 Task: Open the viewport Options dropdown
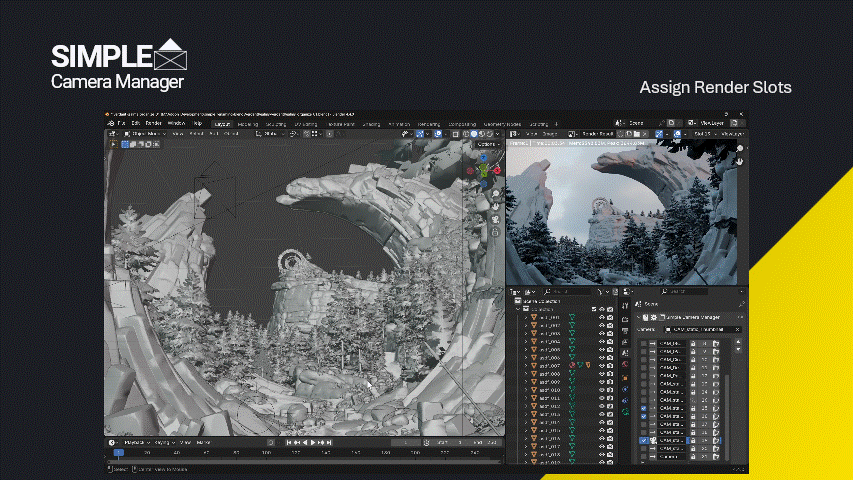pyautogui.click(x=487, y=144)
